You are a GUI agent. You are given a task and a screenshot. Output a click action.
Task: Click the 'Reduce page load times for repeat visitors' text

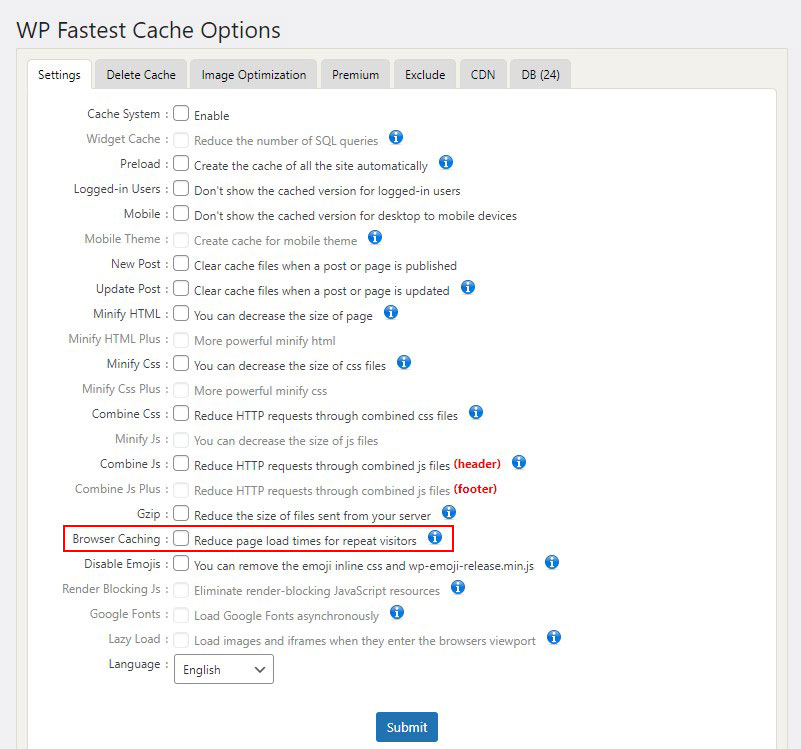pyautogui.click(x=305, y=541)
